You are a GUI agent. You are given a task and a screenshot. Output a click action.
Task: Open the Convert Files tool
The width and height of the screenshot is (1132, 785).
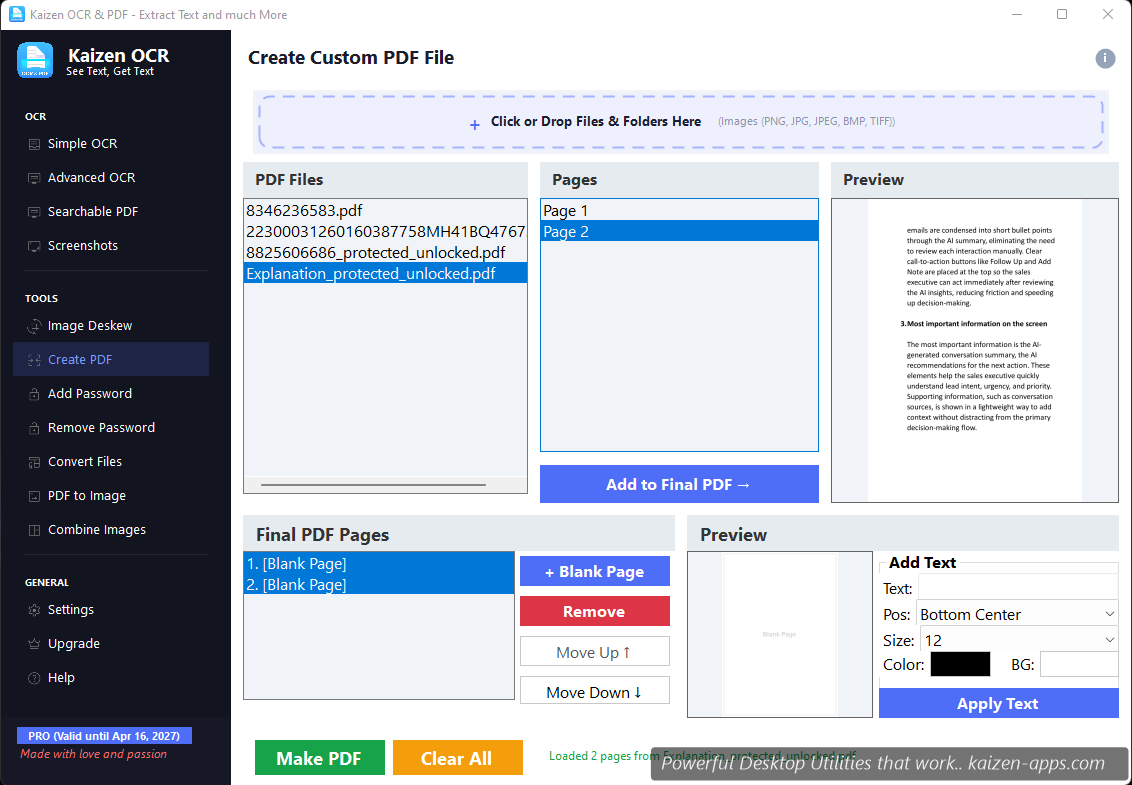click(85, 461)
